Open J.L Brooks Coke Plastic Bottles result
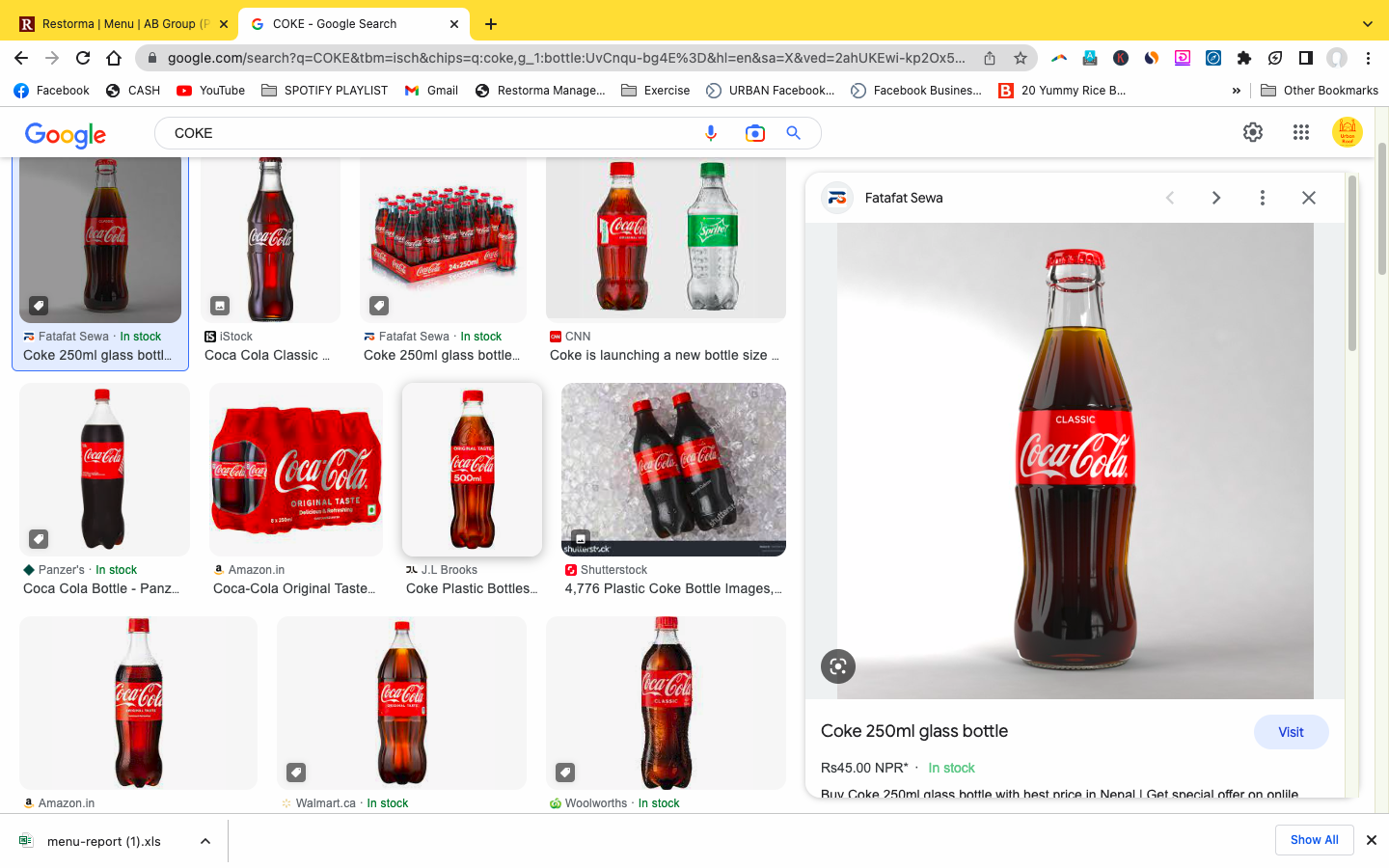Screen dimensions: 1389x868 [472, 588]
